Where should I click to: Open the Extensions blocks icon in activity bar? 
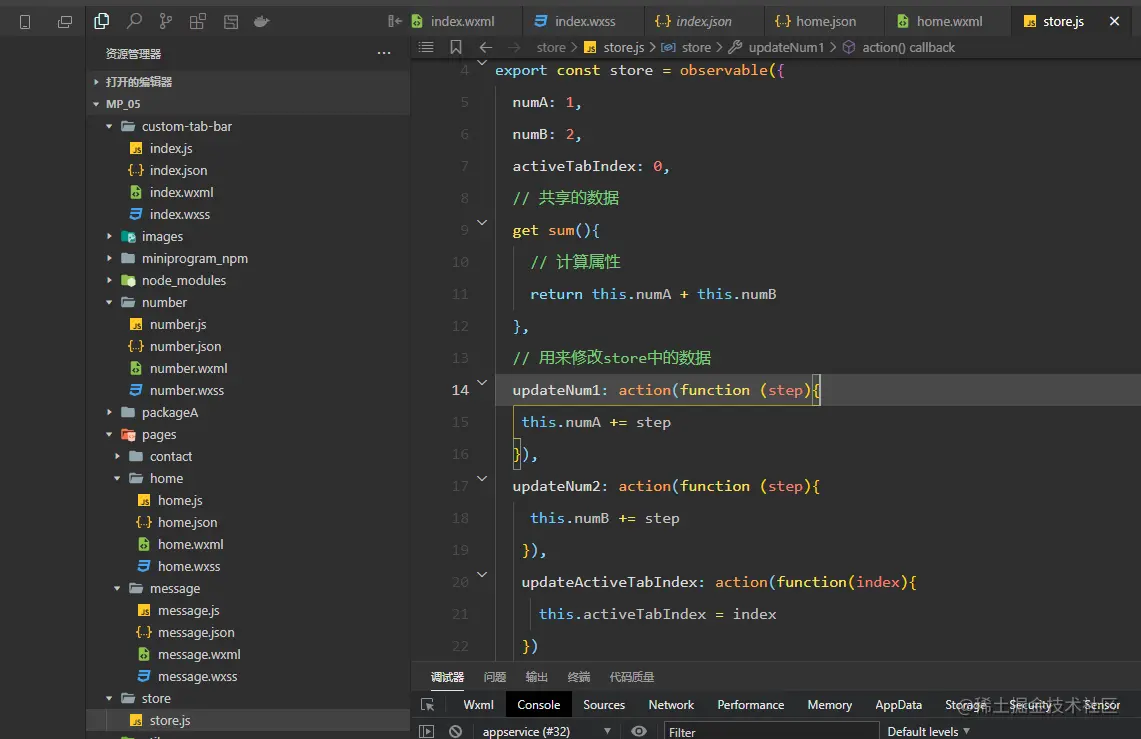pyautogui.click(x=198, y=21)
